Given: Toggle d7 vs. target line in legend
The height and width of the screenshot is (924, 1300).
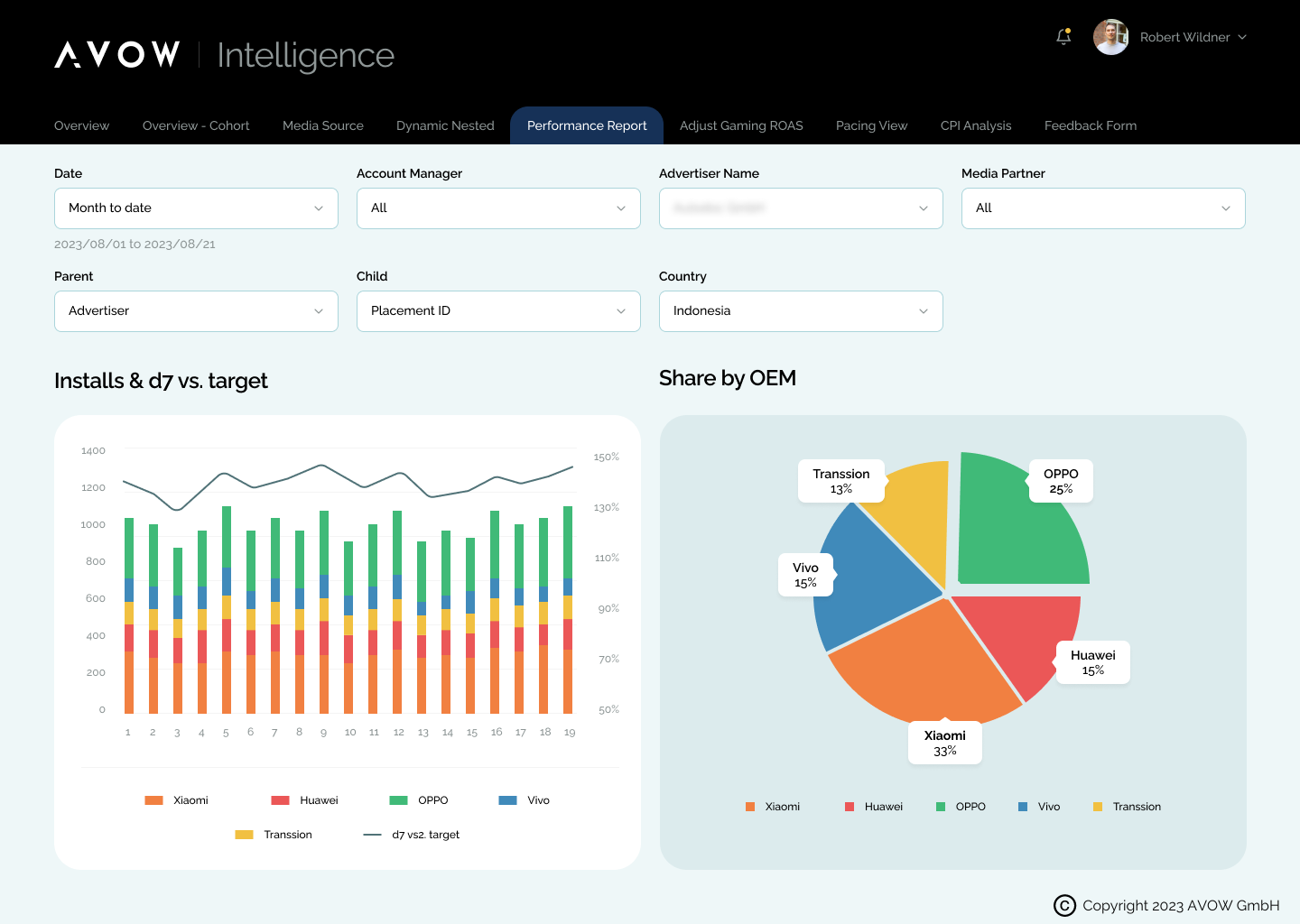Looking at the screenshot, I should tap(412, 835).
